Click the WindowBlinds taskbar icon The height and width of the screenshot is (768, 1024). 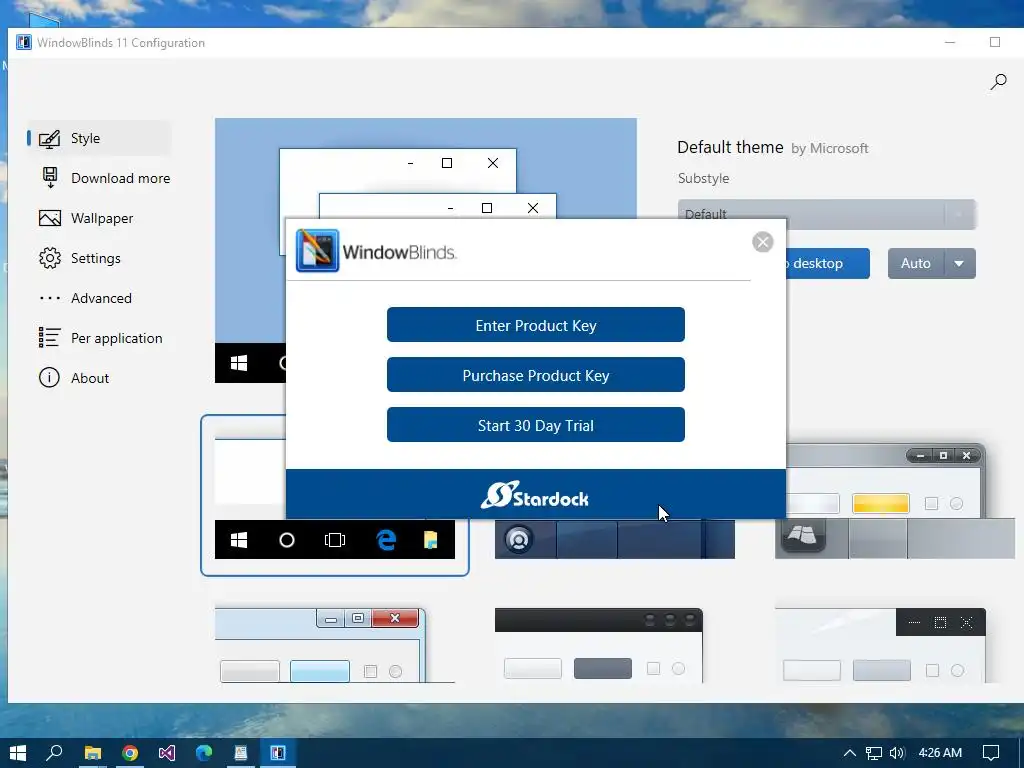pos(278,753)
